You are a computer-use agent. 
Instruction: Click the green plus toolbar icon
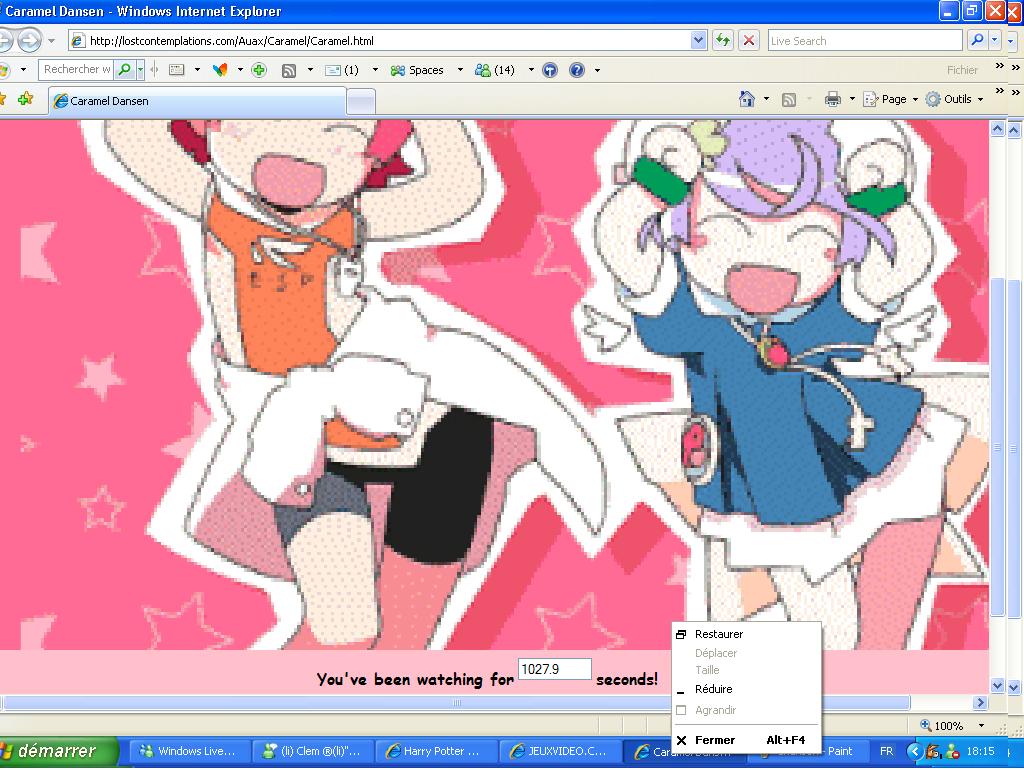259,70
